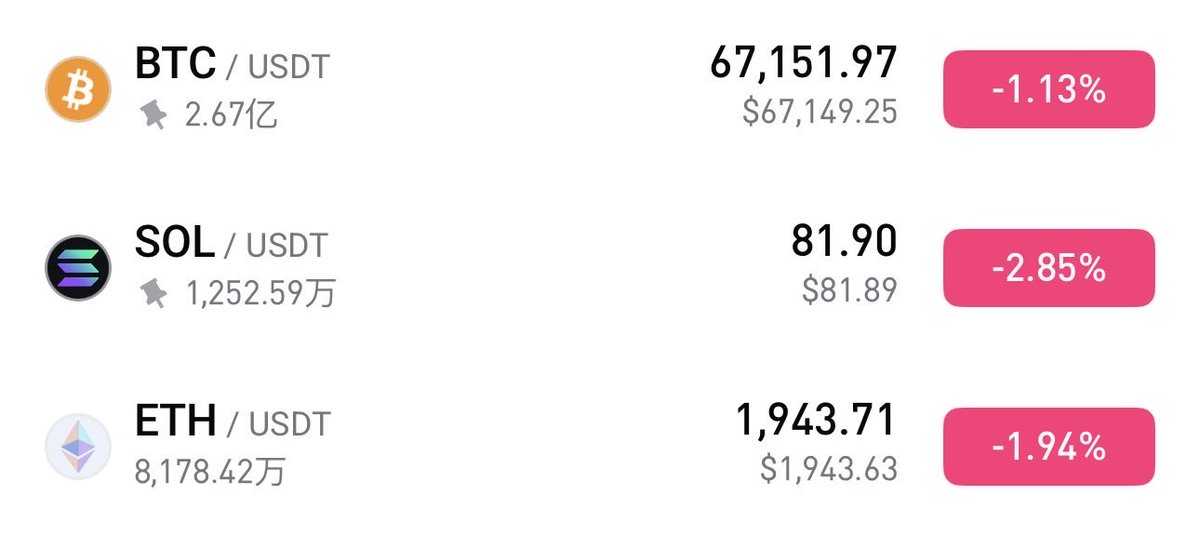Screen dimensions: 1200x536
Task: Select the BTC last price 67,151.97
Action: [803, 64]
